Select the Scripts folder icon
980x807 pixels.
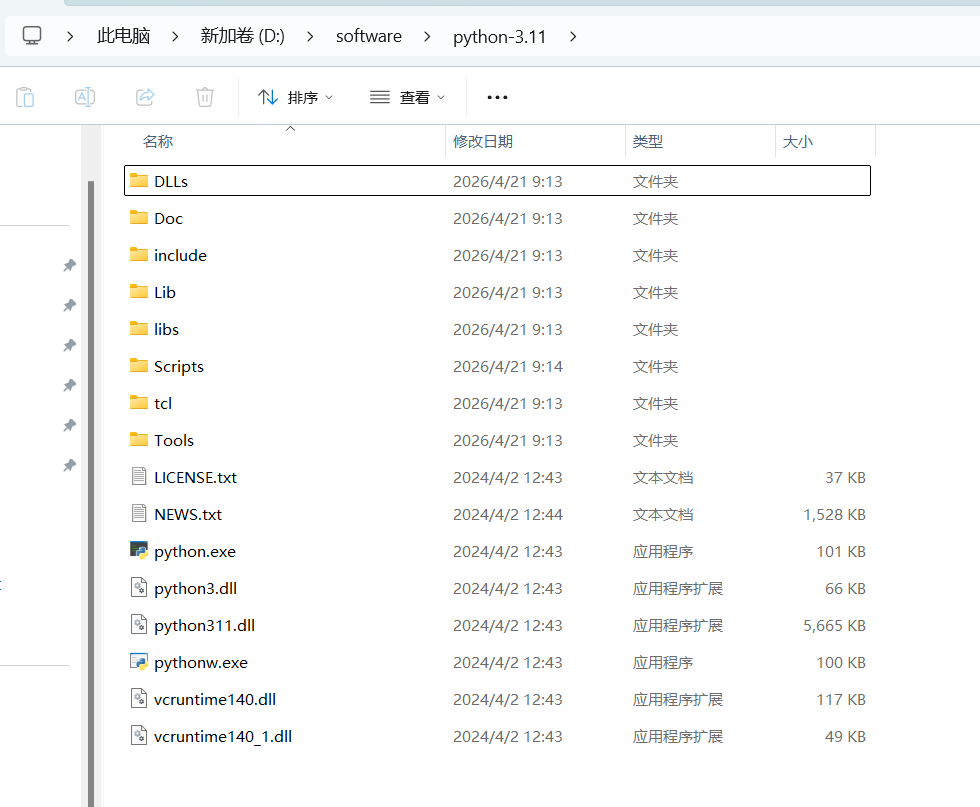pyautogui.click(x=139, y=365)
